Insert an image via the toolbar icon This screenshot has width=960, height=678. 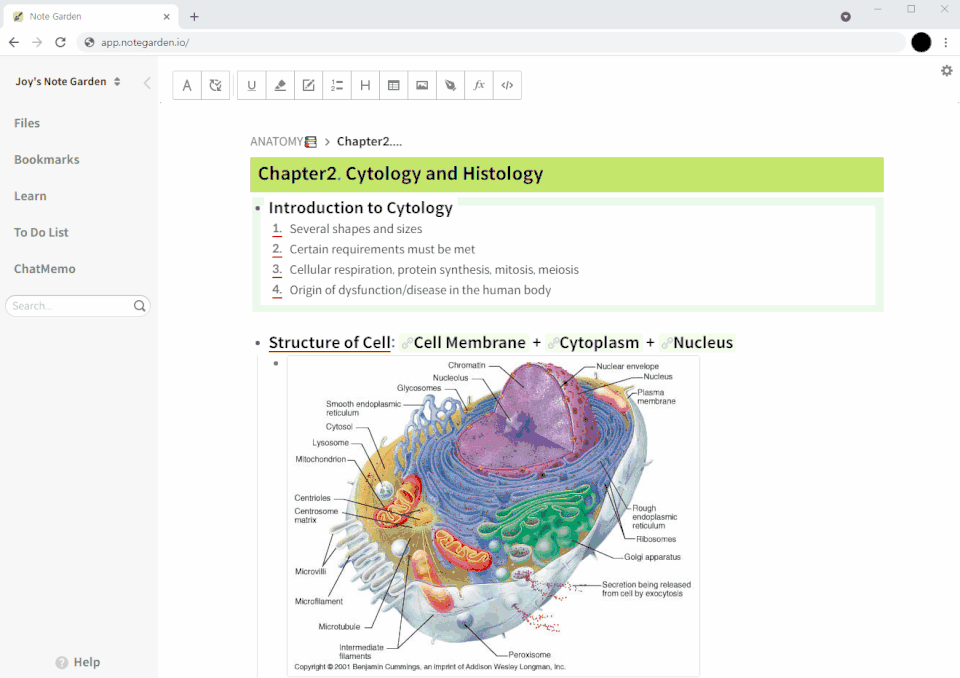pyautogui.click(x=422, y=86)
